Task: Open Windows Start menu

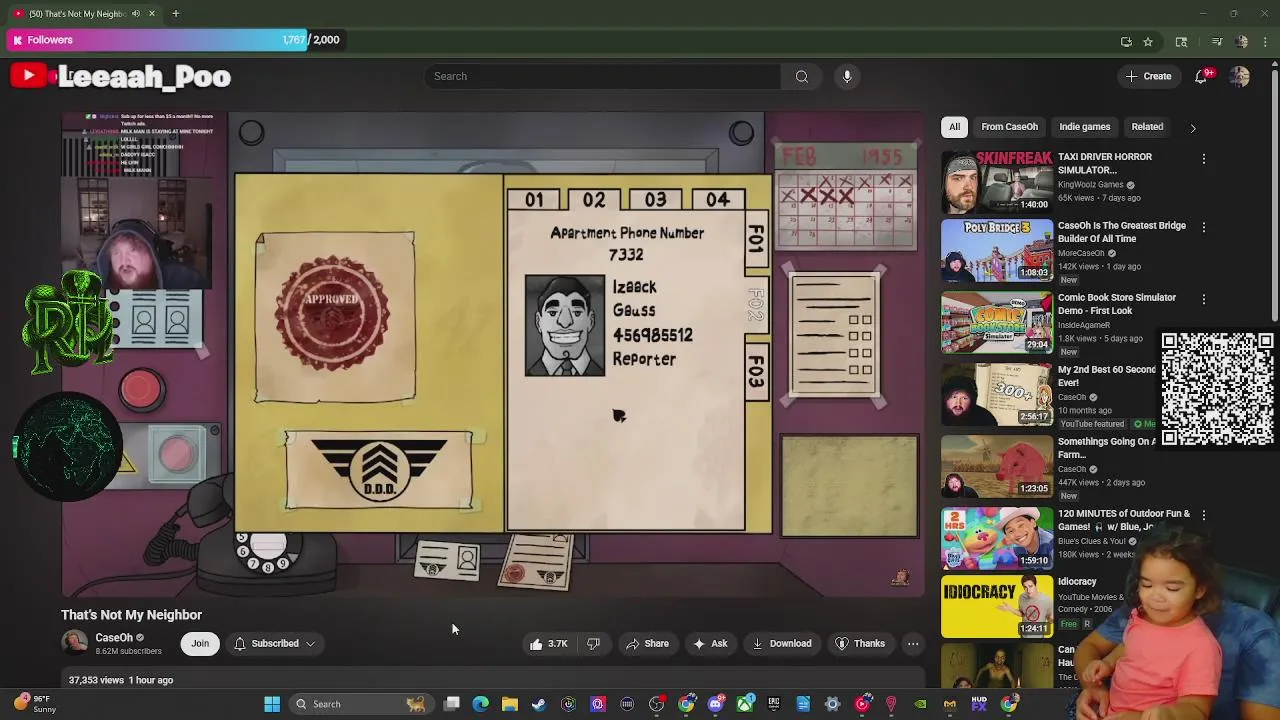Action: [272, 704]
